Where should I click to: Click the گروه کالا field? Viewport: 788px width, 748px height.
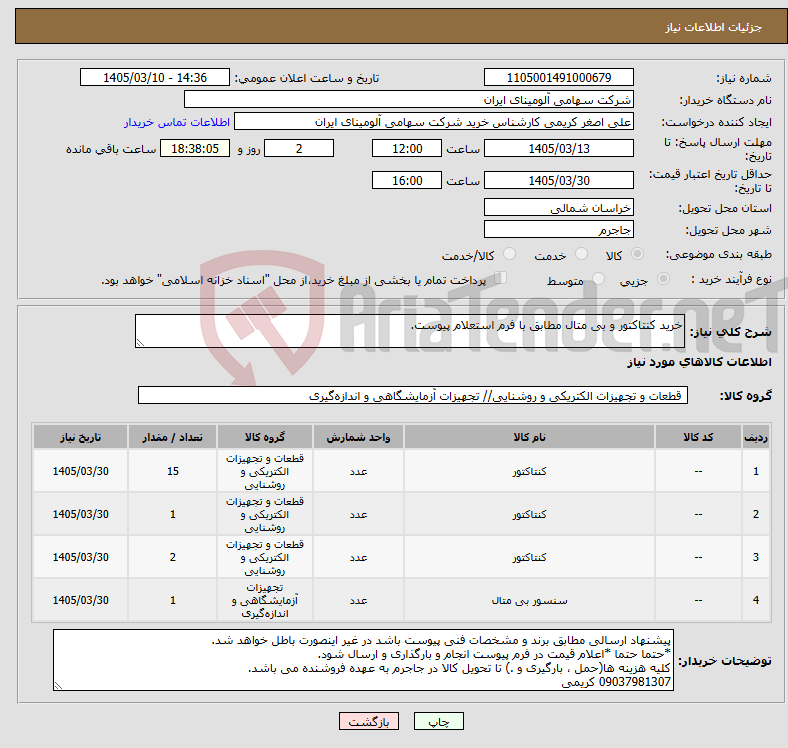(413, 395)
